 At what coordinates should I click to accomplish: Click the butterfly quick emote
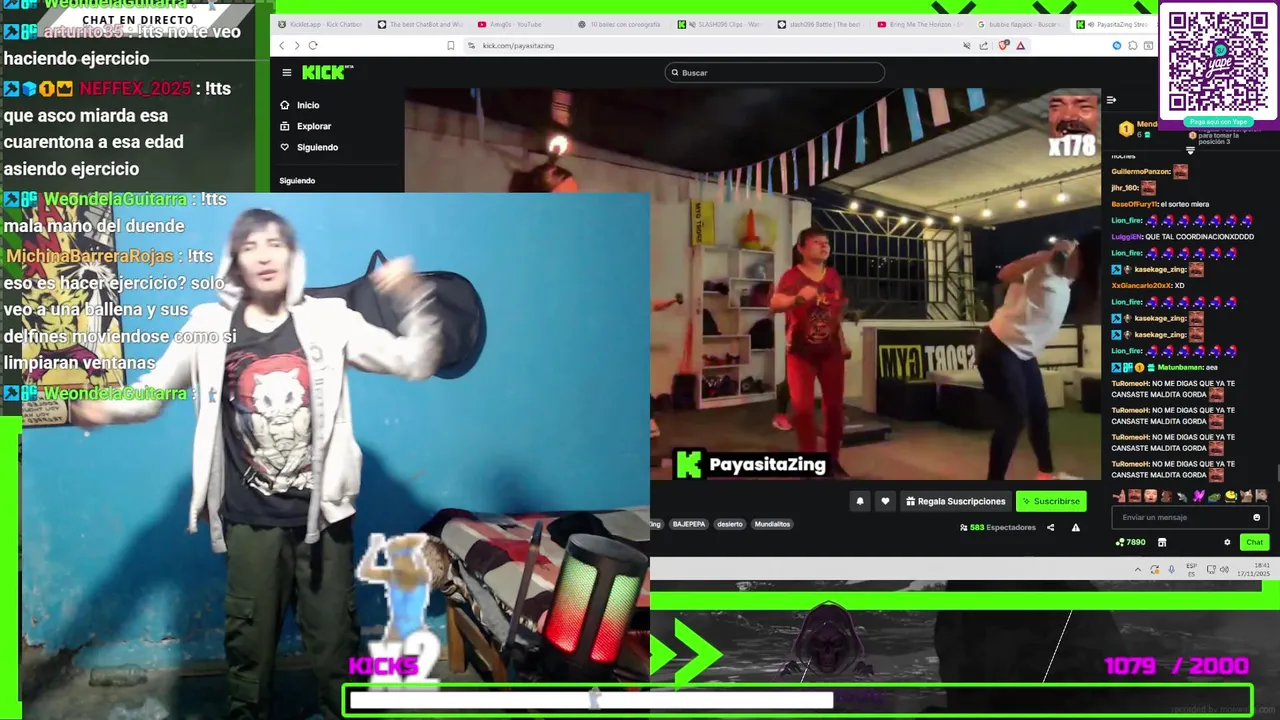[x=1198, y=496]
